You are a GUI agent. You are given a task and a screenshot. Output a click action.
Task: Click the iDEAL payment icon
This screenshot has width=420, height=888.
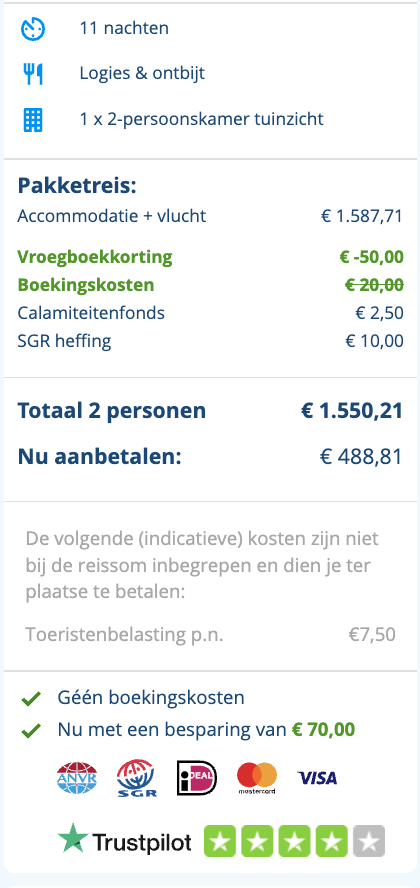pos(196,778)
